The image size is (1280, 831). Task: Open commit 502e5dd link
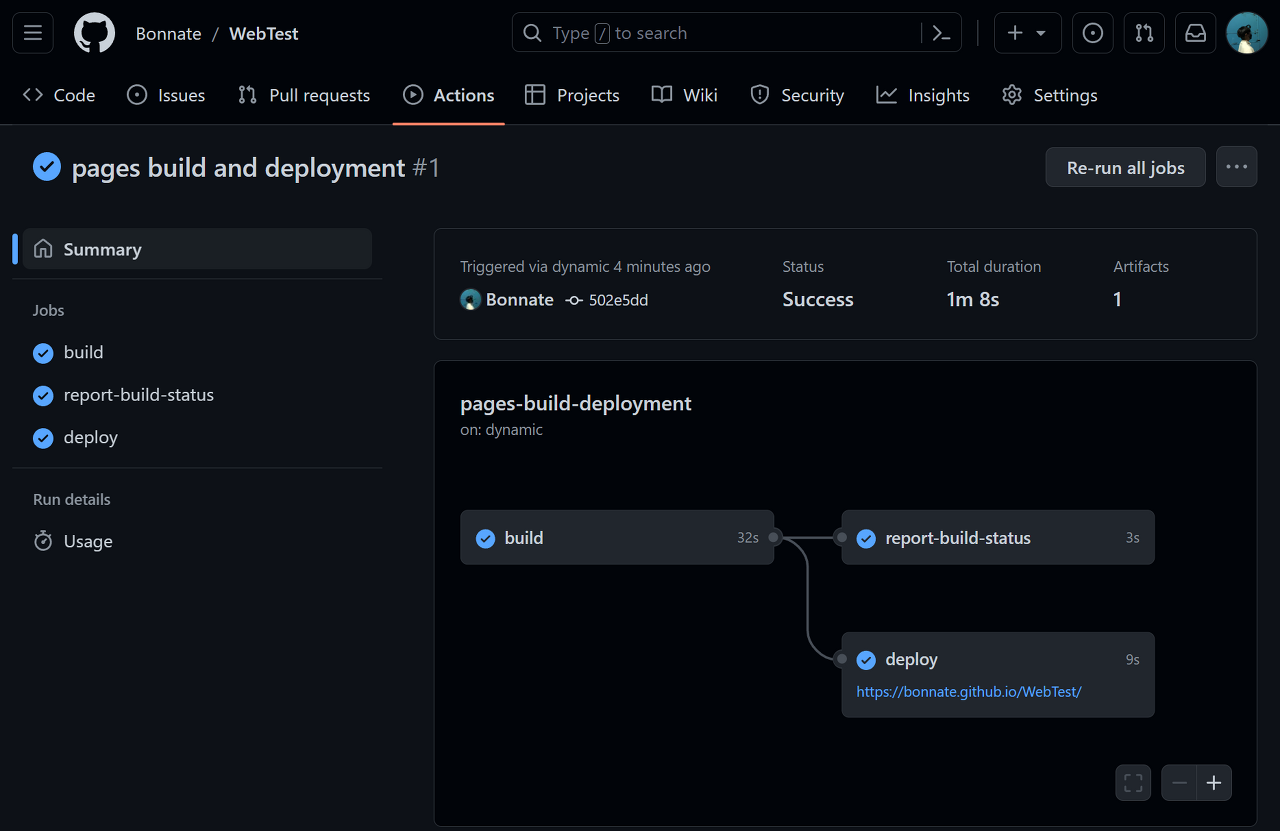[618, 300]
